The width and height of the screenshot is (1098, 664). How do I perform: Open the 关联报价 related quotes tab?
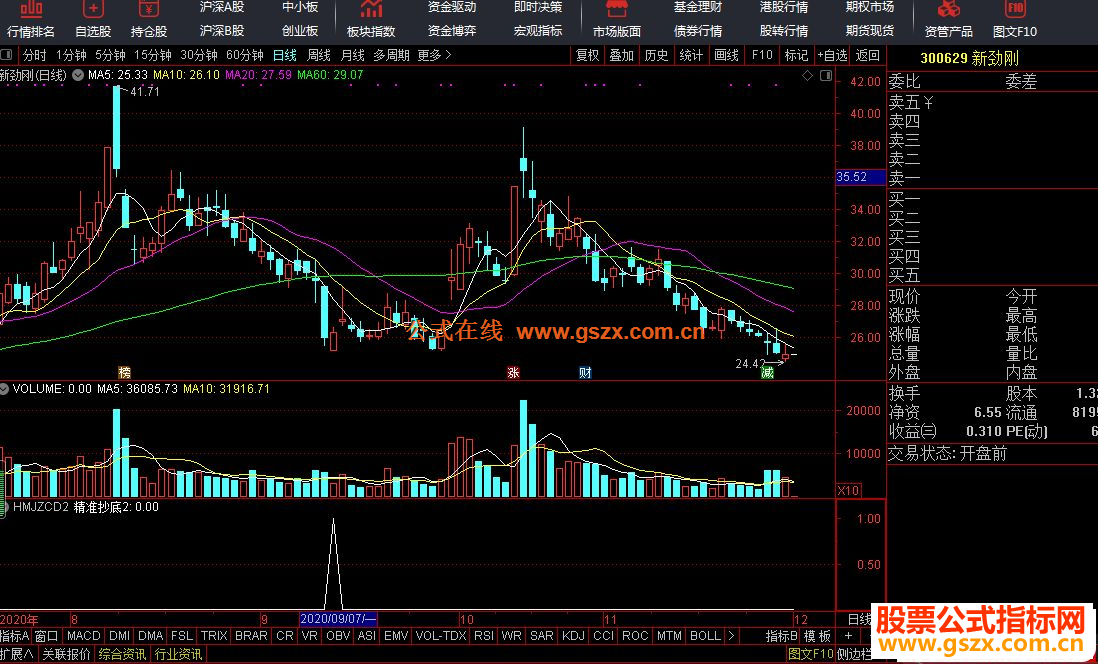[x=67, y=654]
